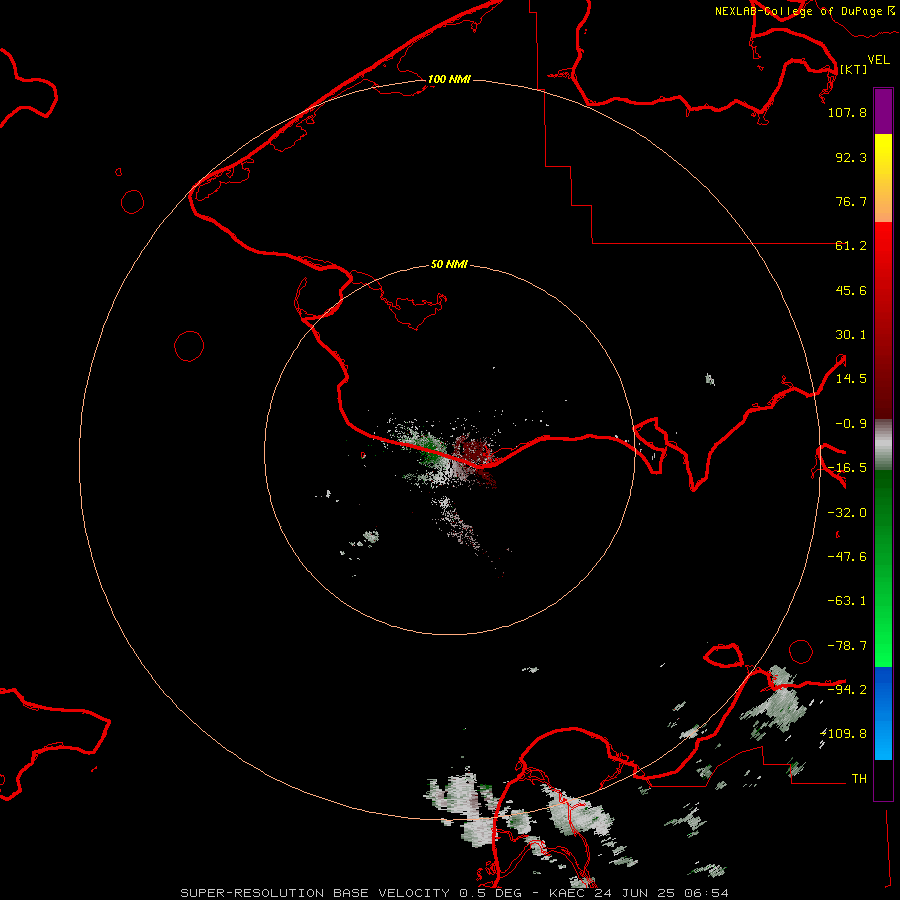Click the 50 NMI range ring label
Image resolution: width=900 pixels, height=900 pixels.
(449, 265)
